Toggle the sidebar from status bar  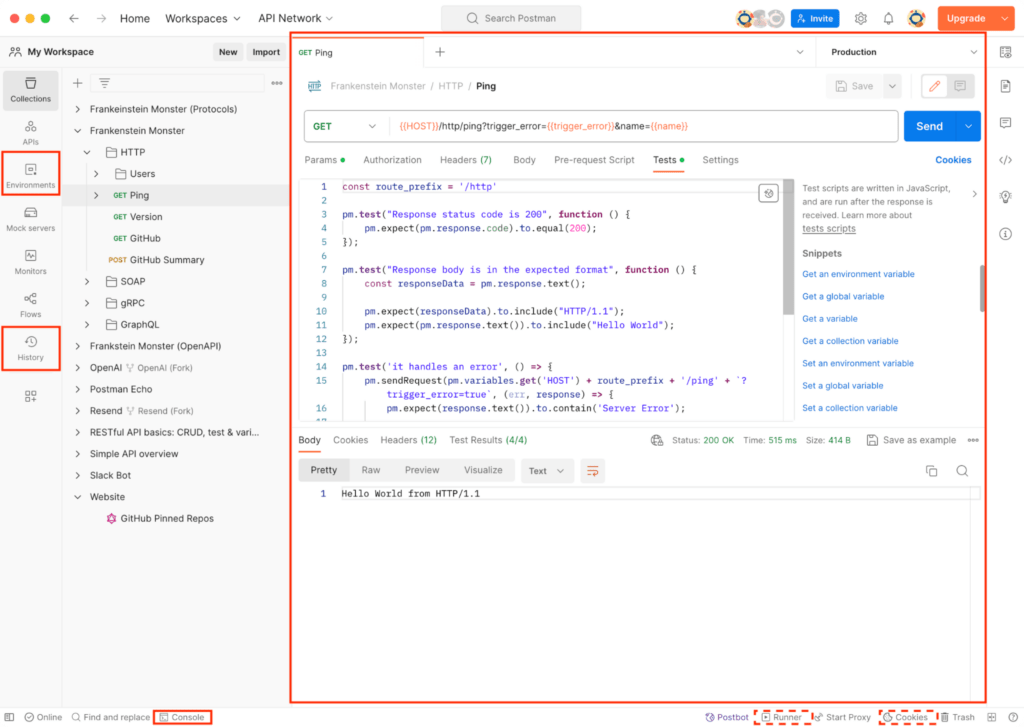9,717
